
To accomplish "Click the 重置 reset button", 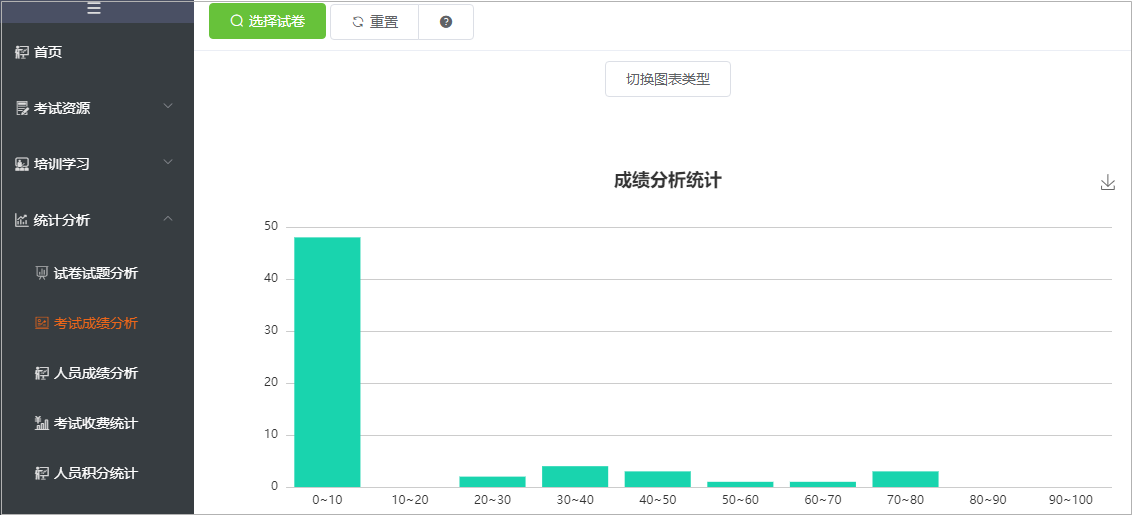I will [x=375, y=22].
